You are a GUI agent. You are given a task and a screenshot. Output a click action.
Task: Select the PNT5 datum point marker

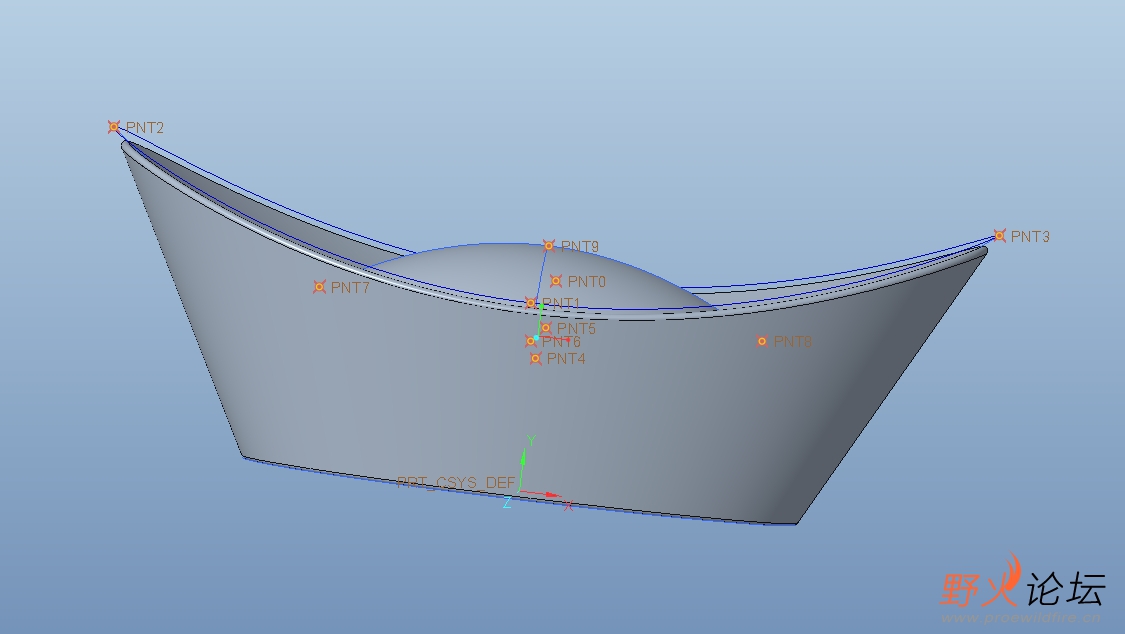point(545,328)
